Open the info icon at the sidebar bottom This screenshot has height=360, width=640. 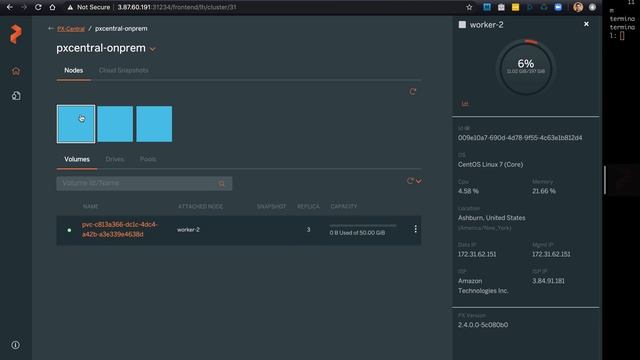coord(16,345)
